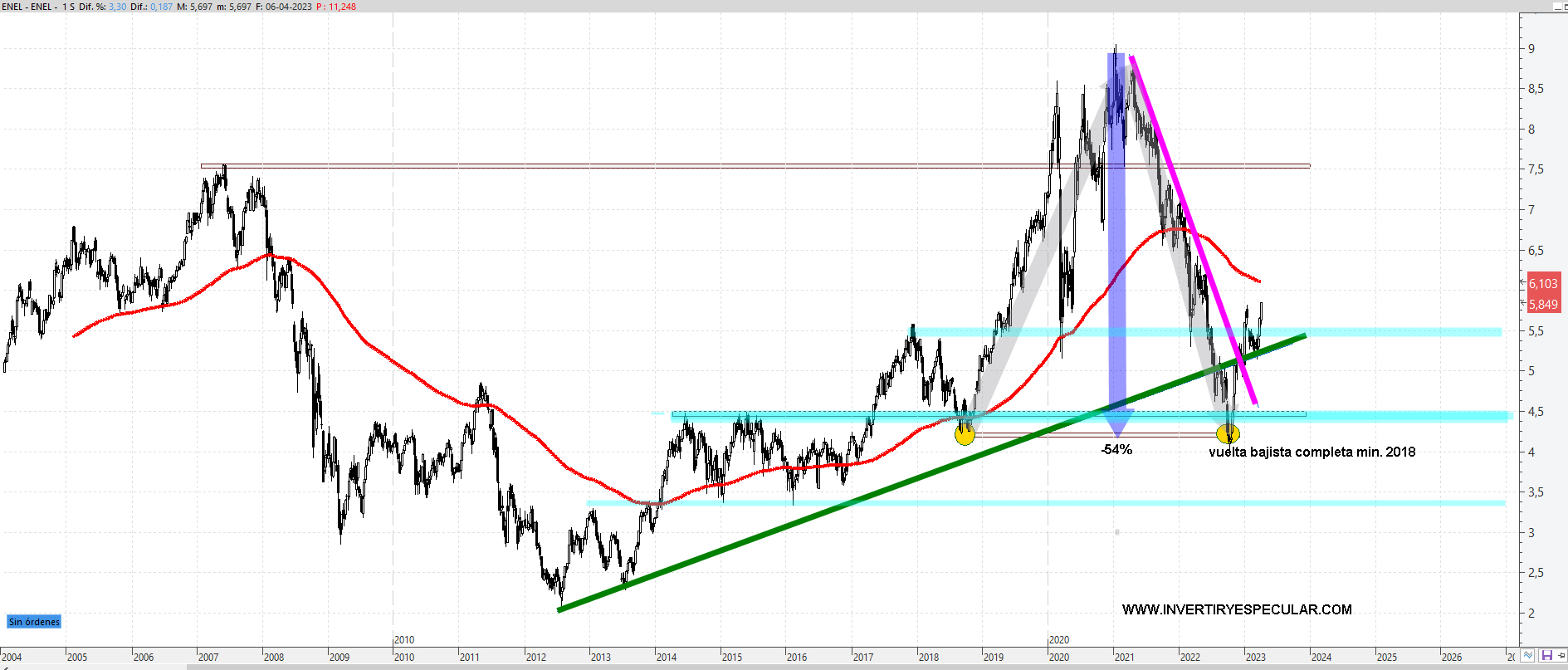Minimize the chart window
The image size is (1568, 670).
coord(1558,7)
